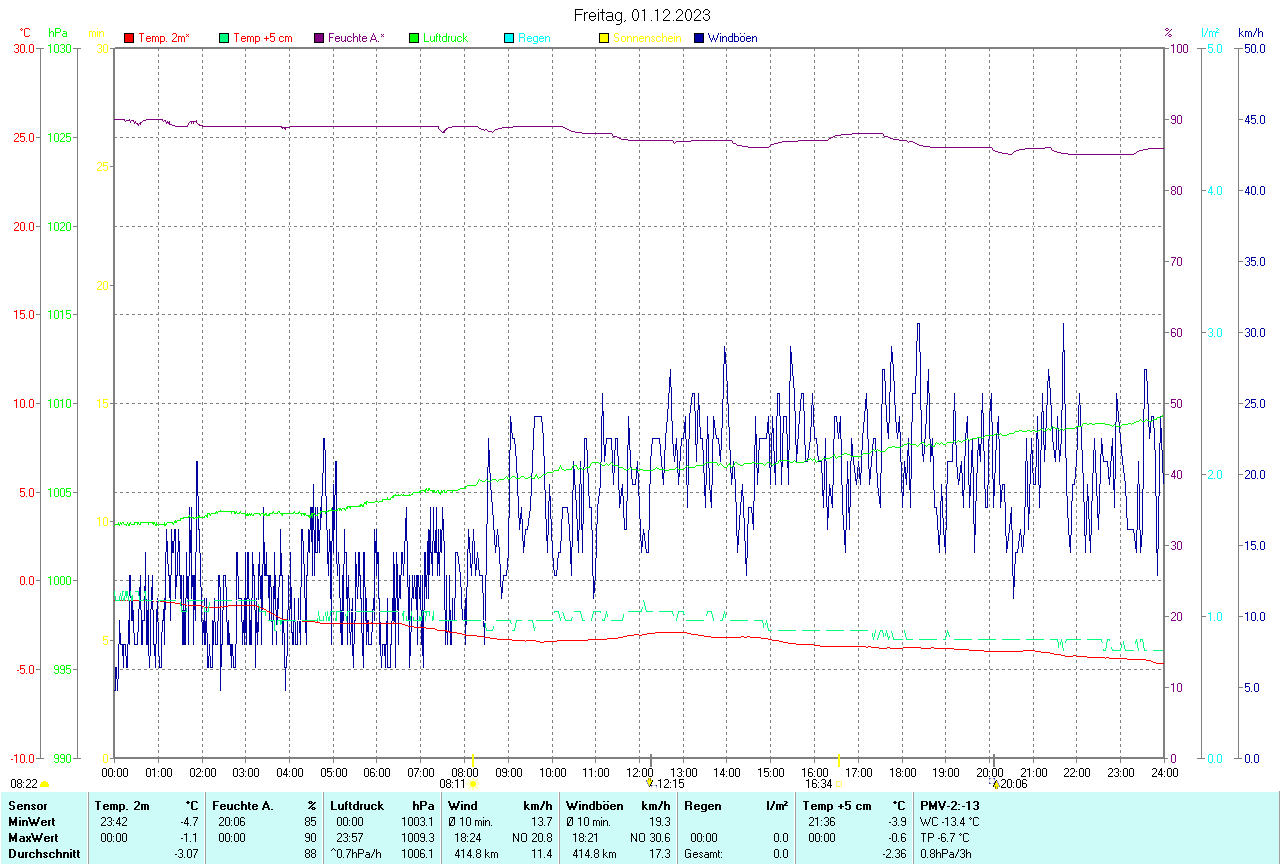
Task: Click the sunrise sun icon at 08:11
Action: click(473, 785)
